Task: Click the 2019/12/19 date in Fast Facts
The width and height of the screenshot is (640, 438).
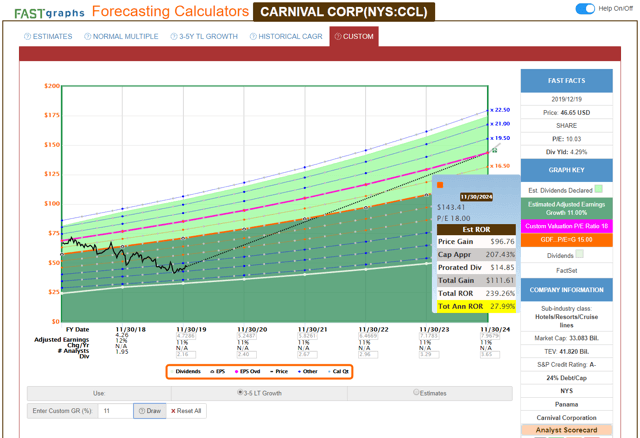Action: (567, 99)
